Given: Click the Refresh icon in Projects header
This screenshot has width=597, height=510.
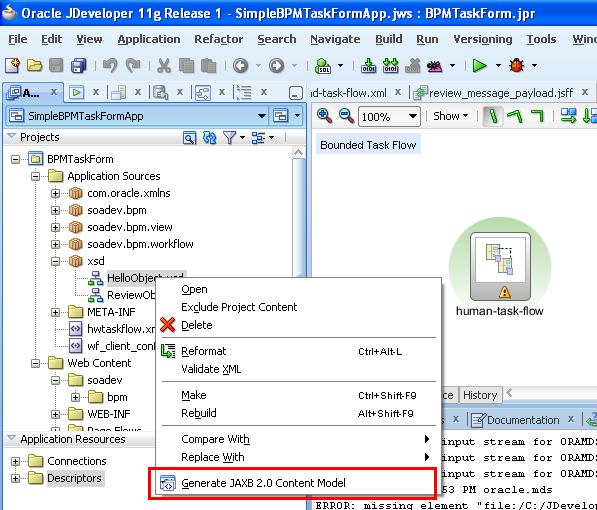Looking at the screenshot, I should [x=209, y=137].
